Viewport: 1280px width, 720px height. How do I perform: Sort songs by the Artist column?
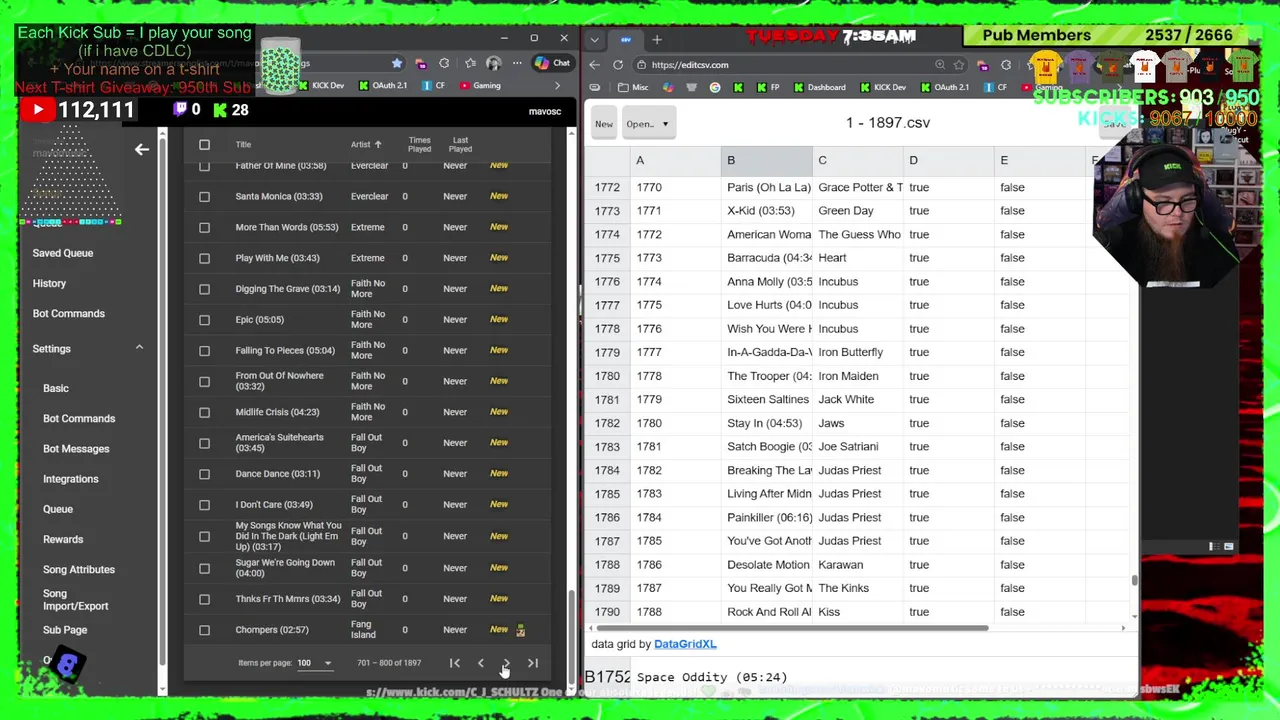[x=366, y=145]
